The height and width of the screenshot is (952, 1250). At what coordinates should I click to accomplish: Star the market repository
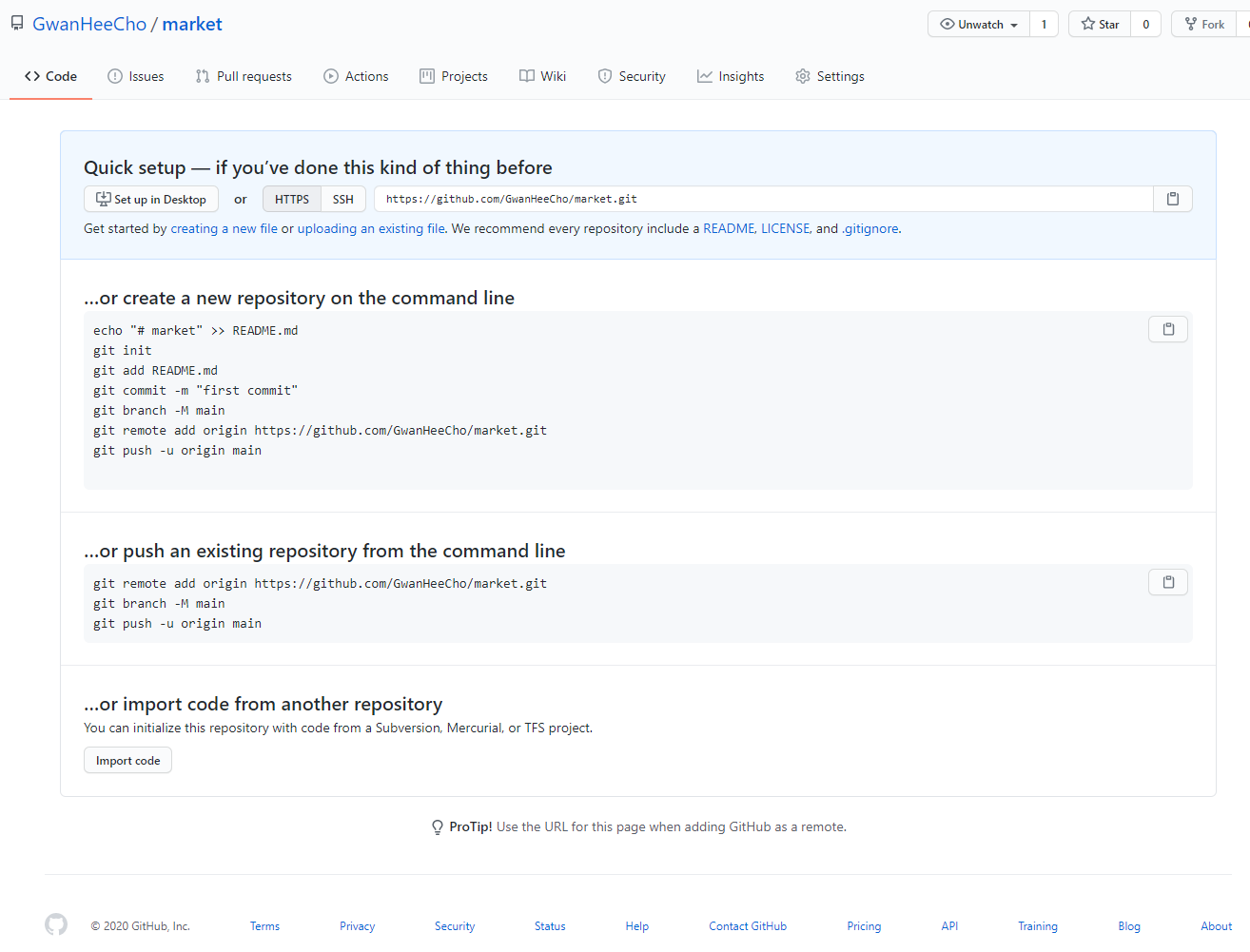click(x=1100, y=25)
